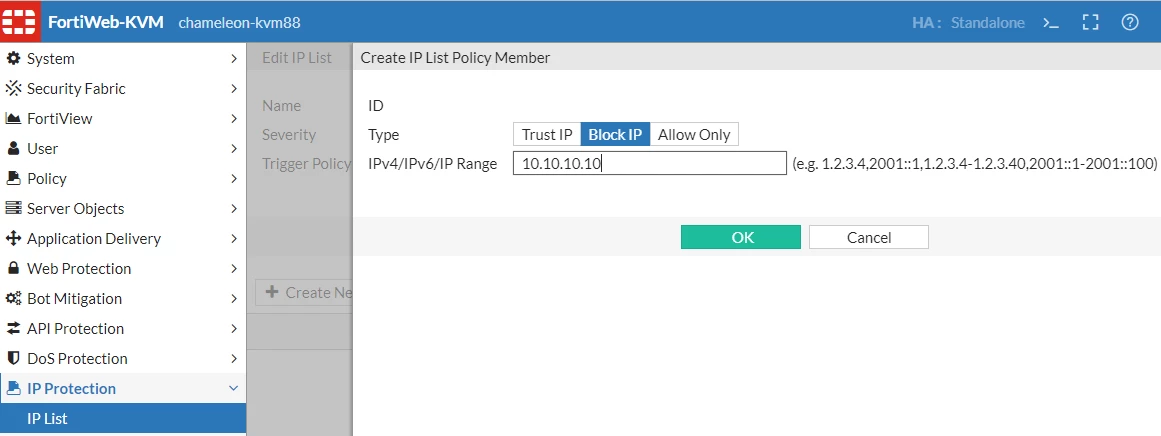The width and height of the screenshot is (1161, 436).
Task: Expand Server Objects chevron
Action: tap(233, 209)
